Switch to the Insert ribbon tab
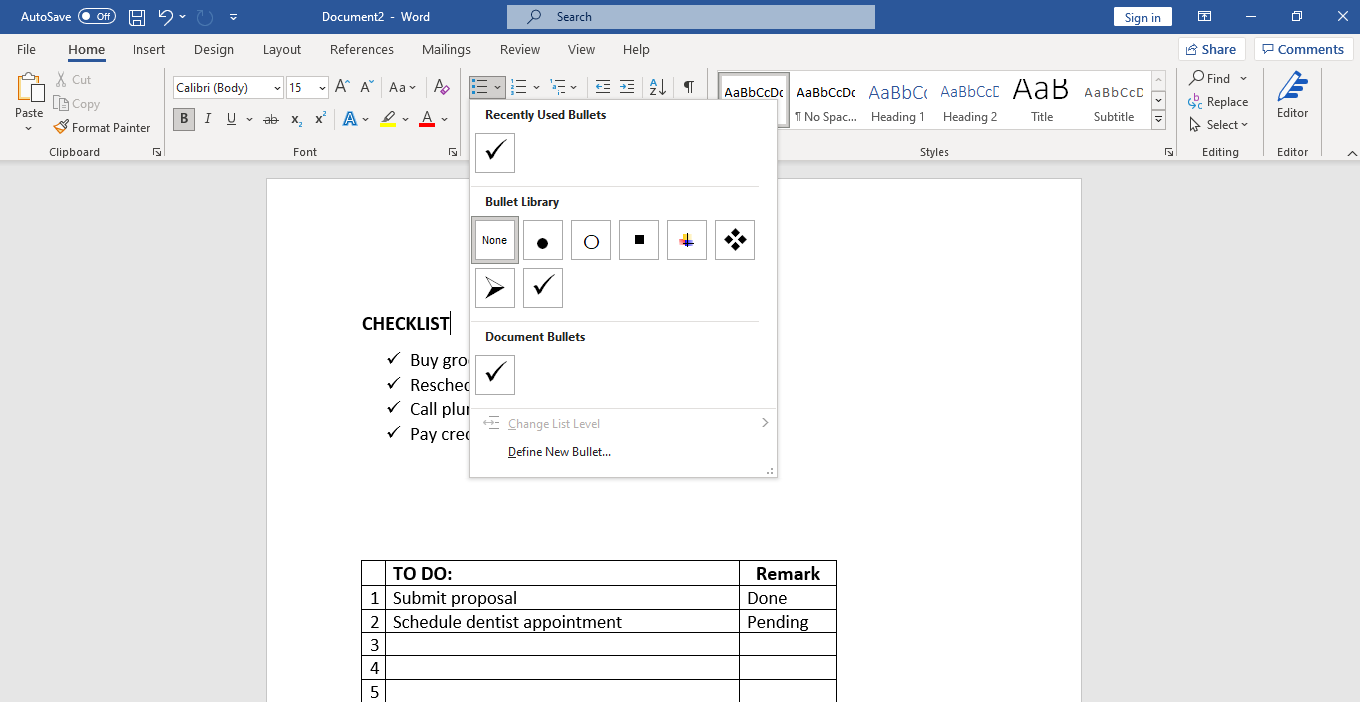The height and width of the screenshot is (702, 1360). pos(148,49)
